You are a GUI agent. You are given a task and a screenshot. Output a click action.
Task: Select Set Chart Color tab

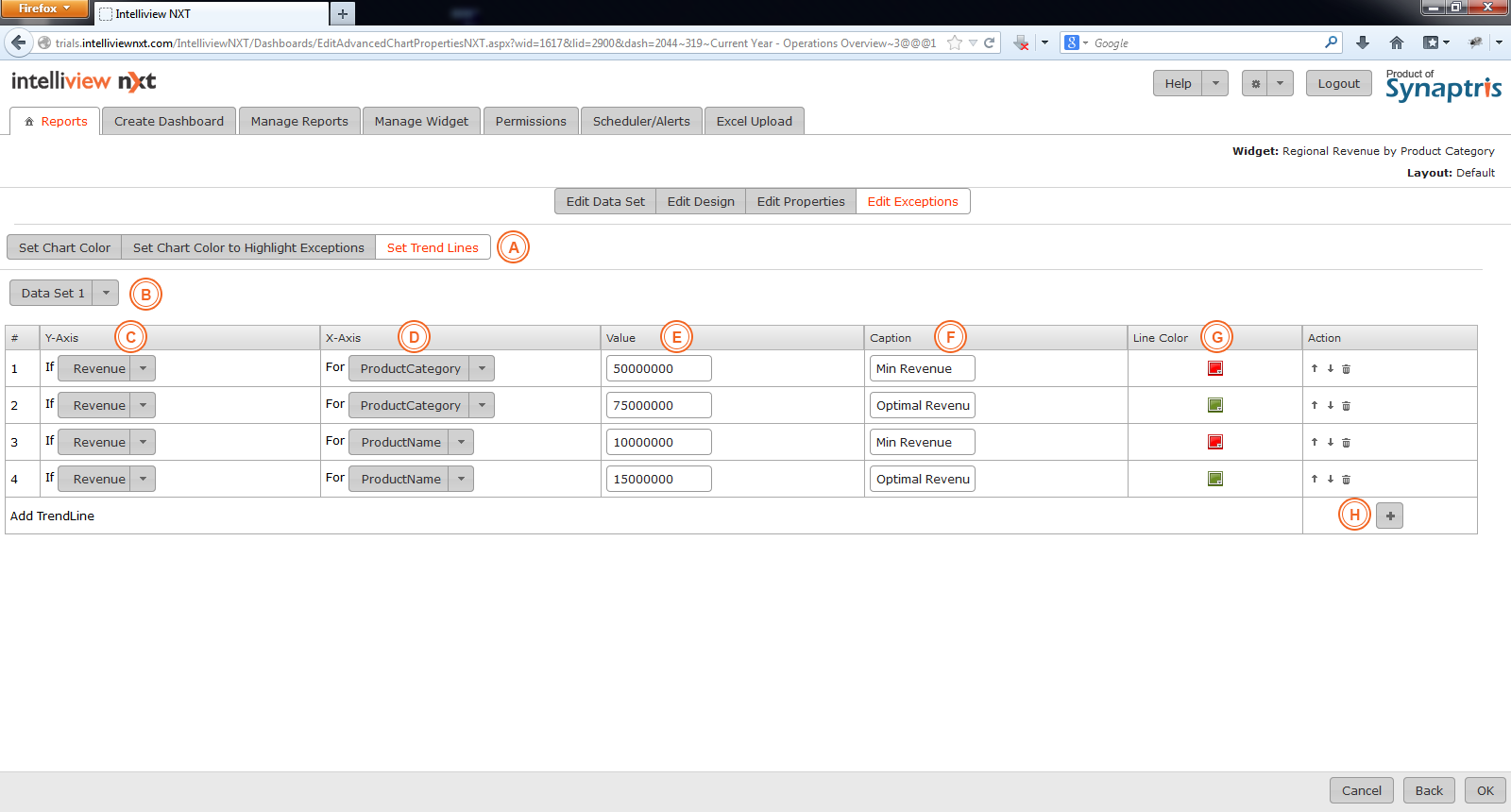[x=64, y=247]
